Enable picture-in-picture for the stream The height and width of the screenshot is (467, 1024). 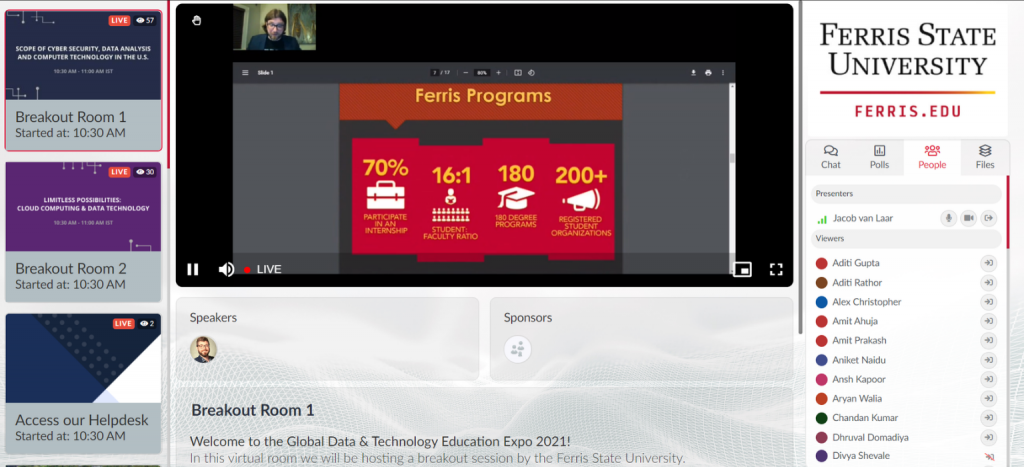tap(743, 269)
